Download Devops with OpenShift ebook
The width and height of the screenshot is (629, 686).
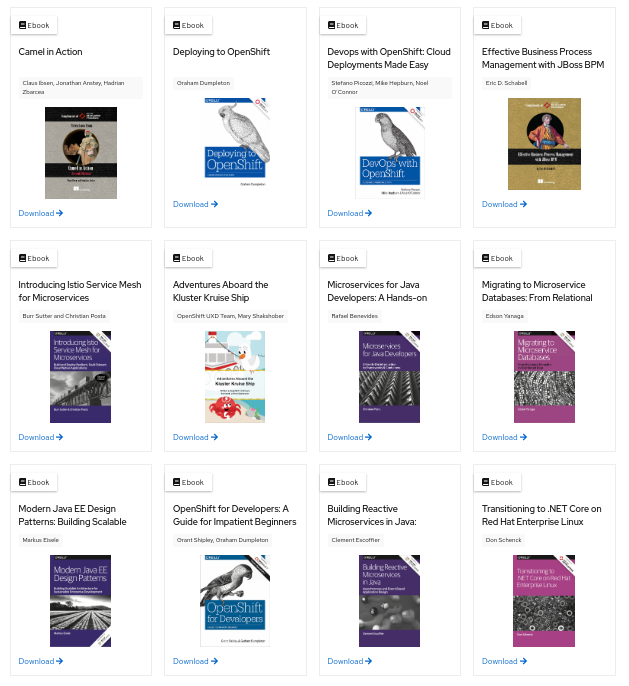pyautogui.click(x=345, y=213)
